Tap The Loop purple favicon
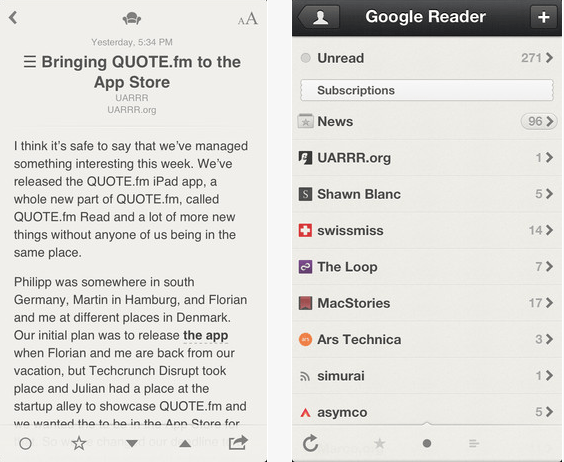 305,267
